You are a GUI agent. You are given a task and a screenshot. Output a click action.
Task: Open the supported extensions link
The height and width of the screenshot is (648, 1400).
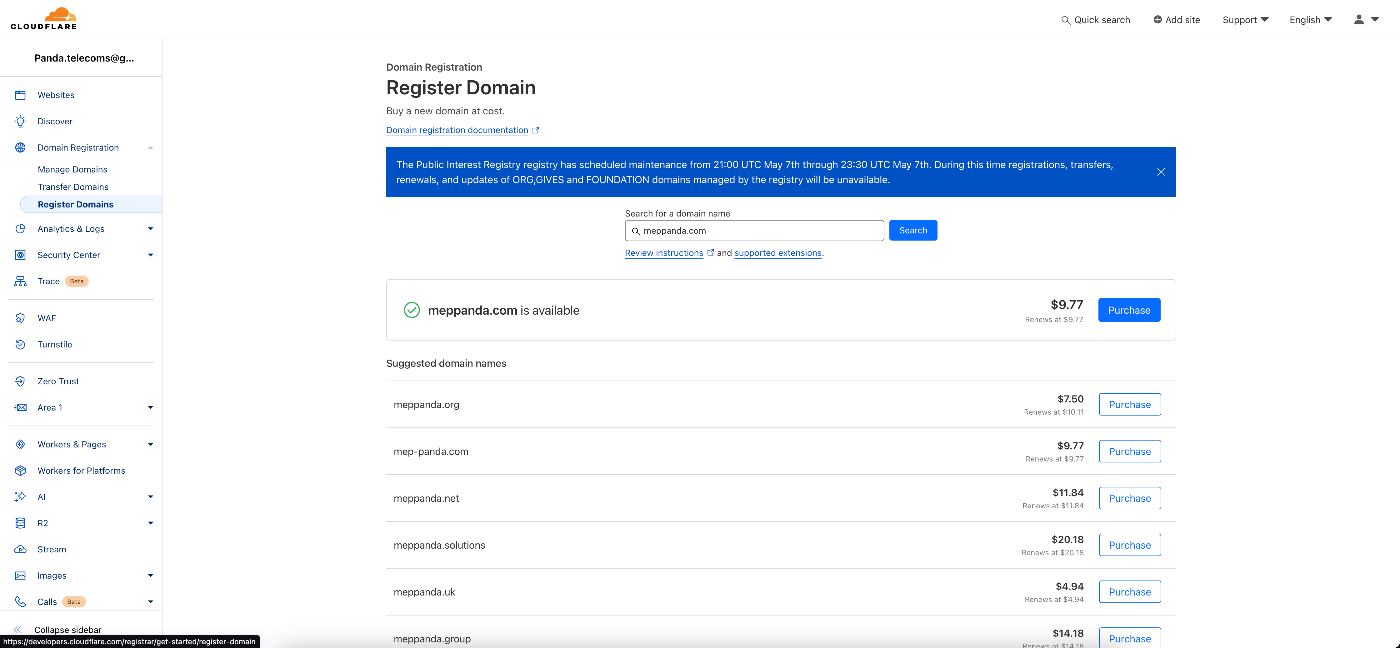point(778,253)
